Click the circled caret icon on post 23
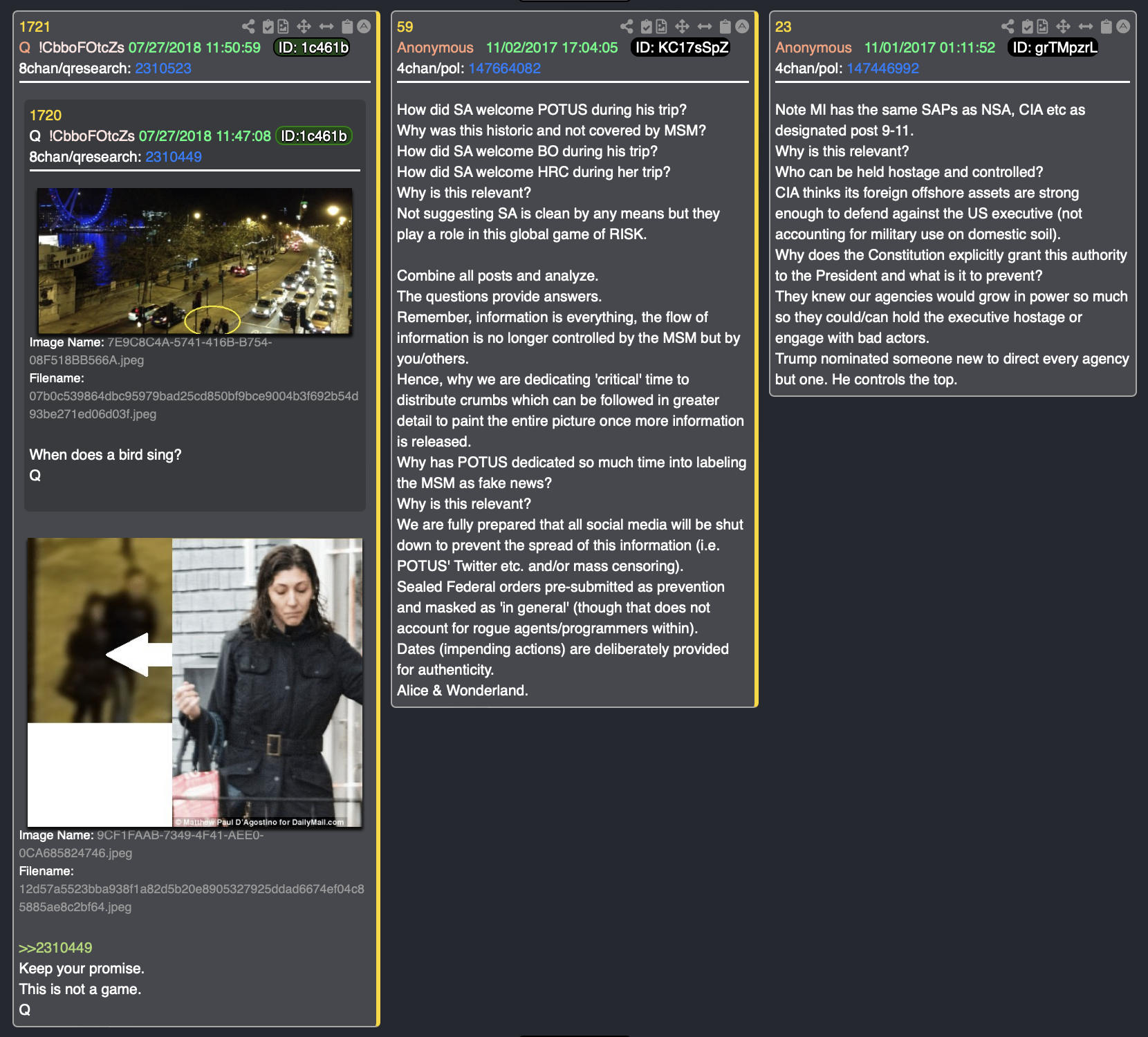This screenshot has height=1037, width=1148. 1123,27
